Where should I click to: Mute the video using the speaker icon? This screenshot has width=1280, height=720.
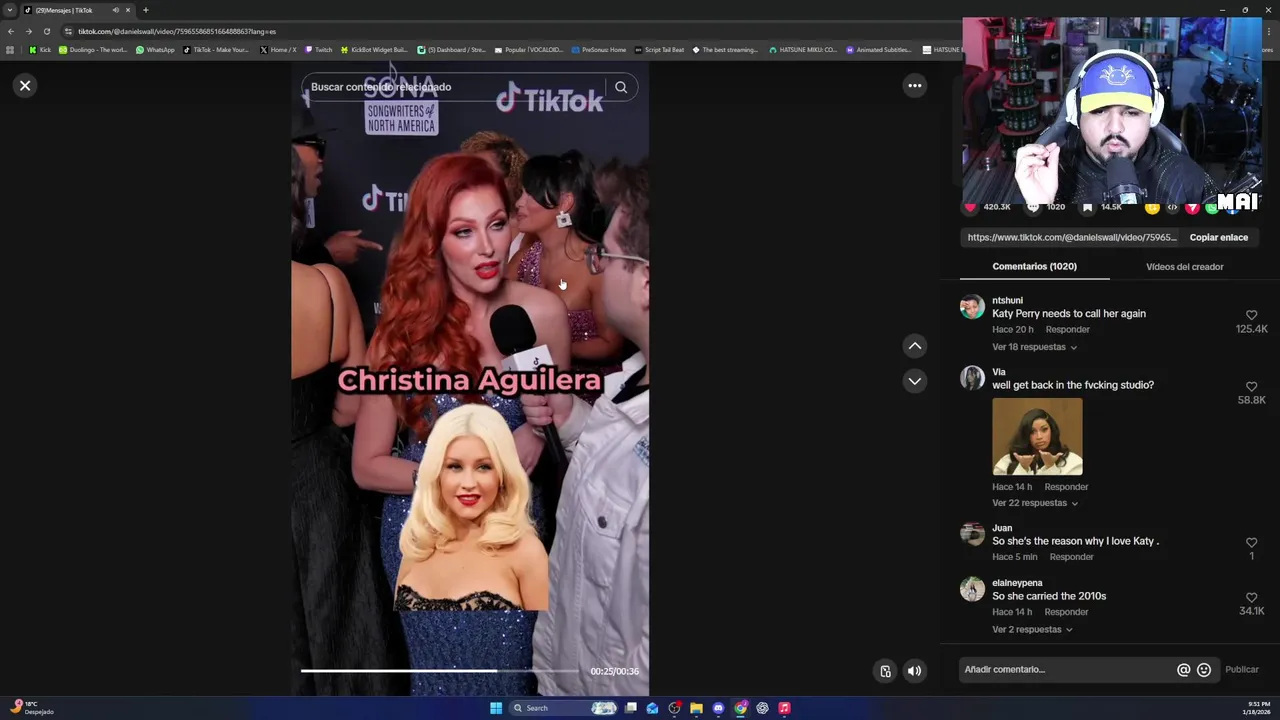click(x=914, y=671)
